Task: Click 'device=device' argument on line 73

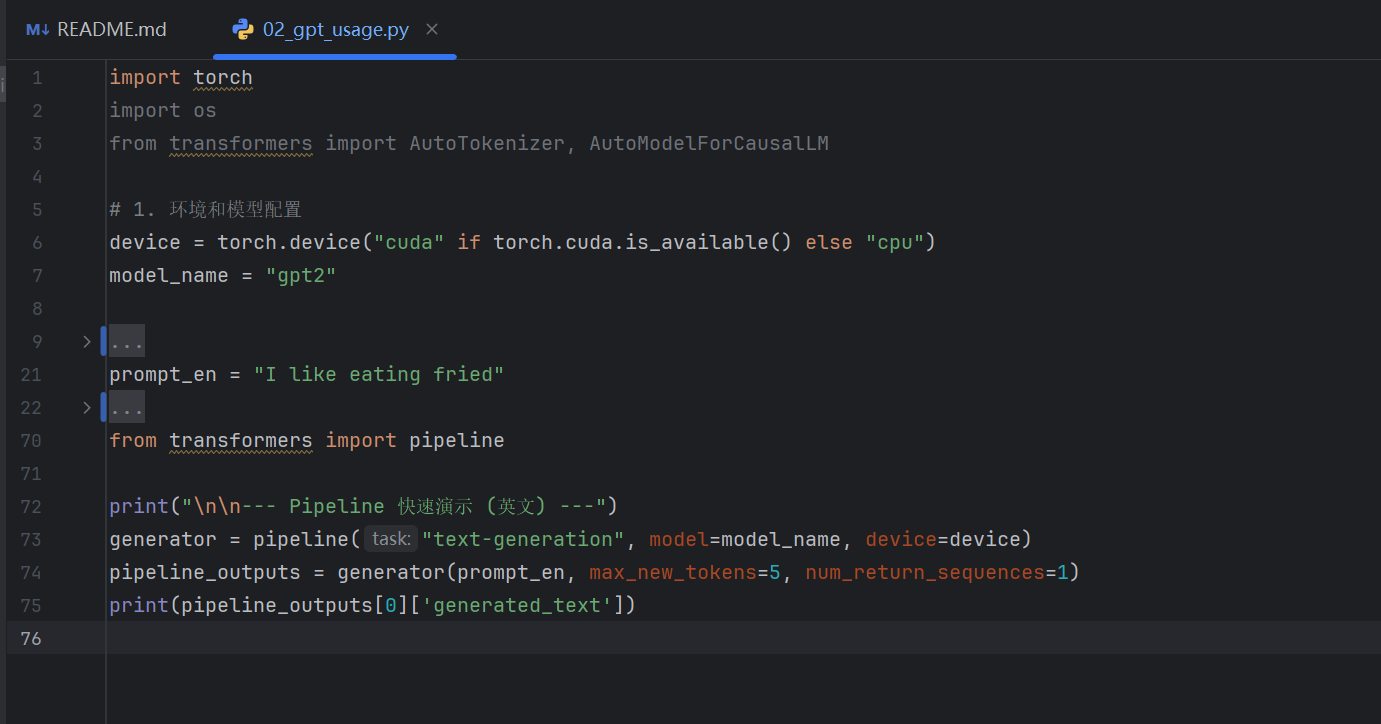Action: pos(943,539)
